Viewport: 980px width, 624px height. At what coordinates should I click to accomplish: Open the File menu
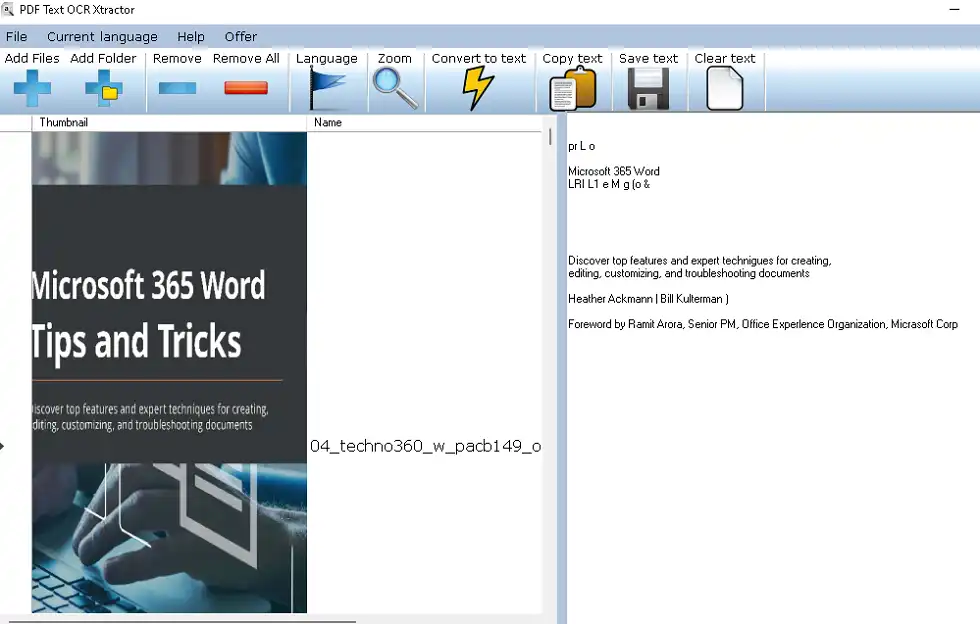pos(16,37)
